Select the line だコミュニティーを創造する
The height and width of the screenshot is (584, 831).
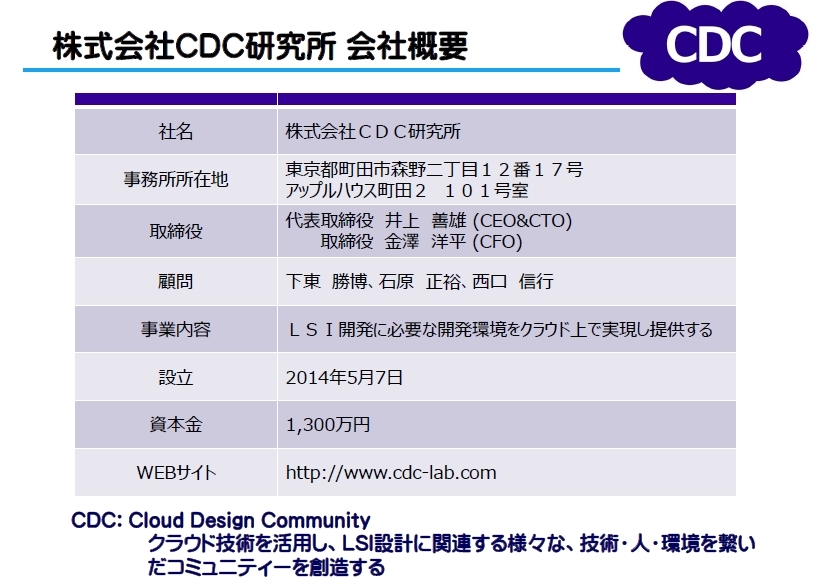point(266,568)
